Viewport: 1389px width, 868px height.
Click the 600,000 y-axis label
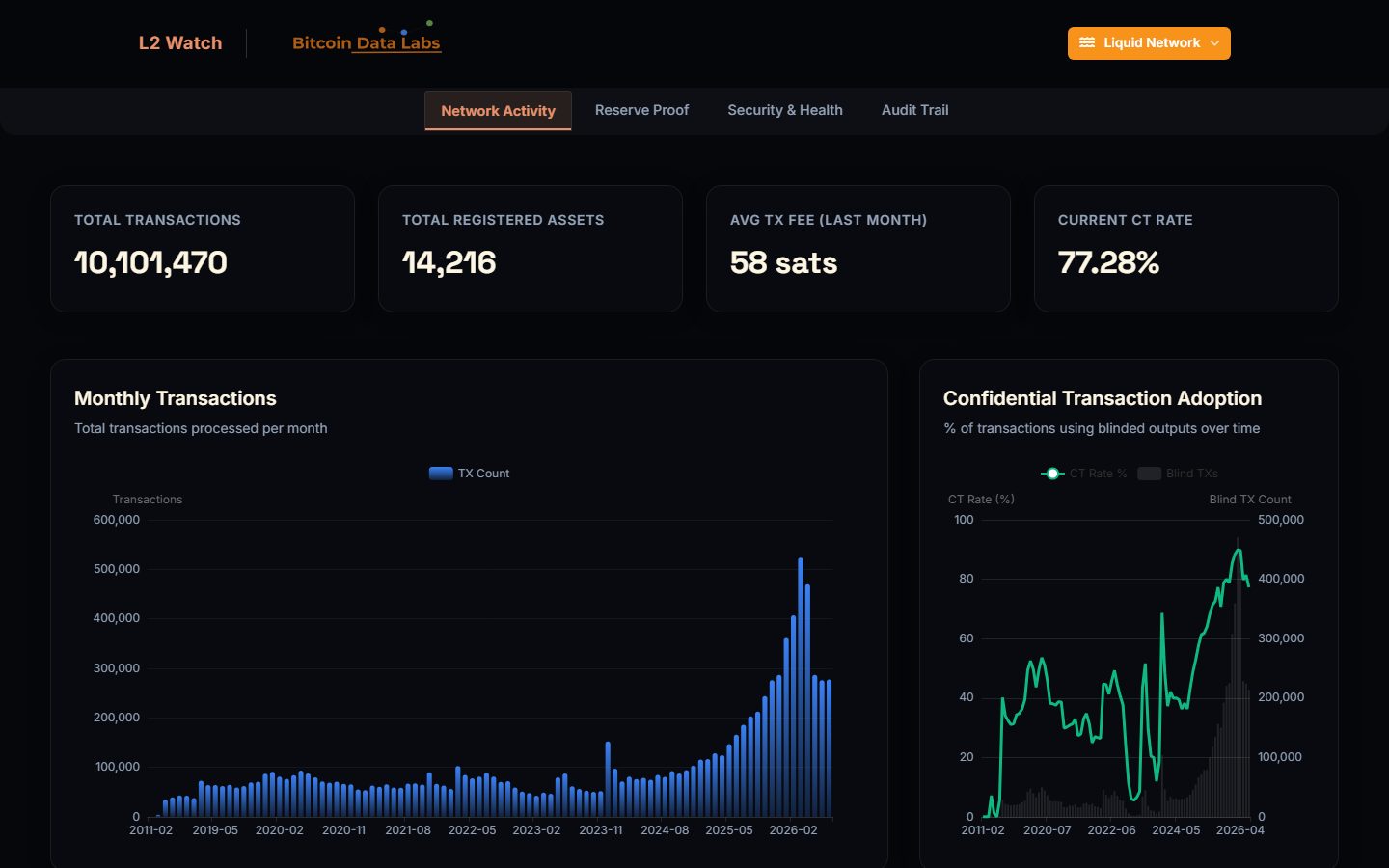click(117, 520)
